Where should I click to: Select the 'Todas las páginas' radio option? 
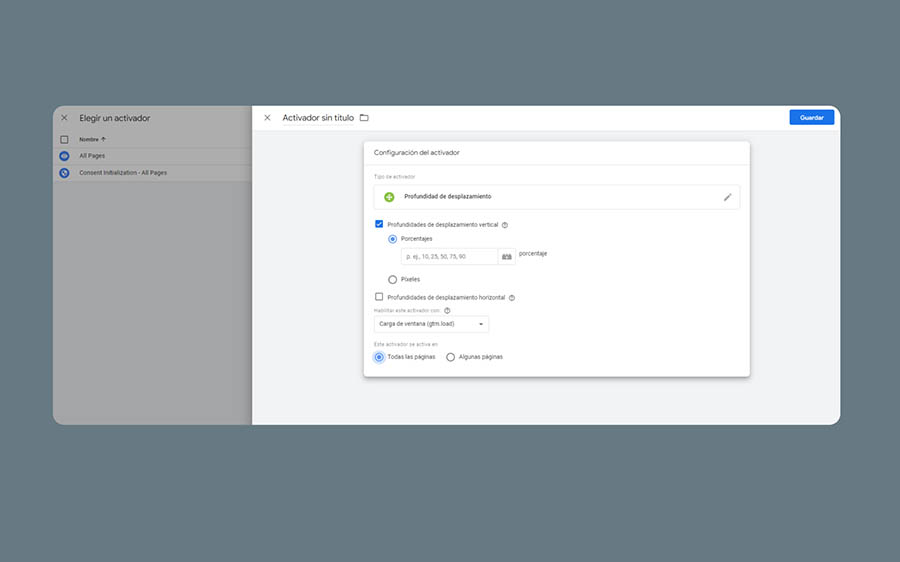click(x=379, y=357)
